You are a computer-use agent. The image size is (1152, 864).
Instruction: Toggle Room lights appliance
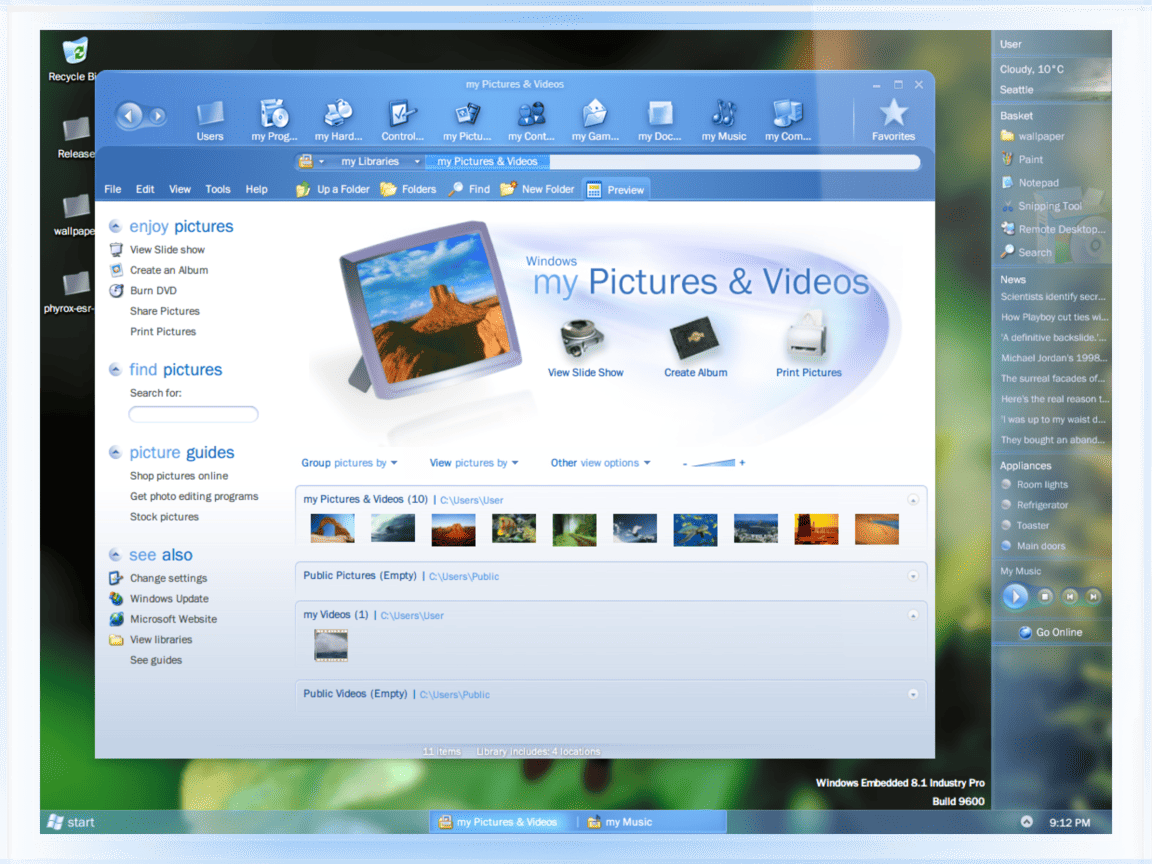[x=1035, y=485]
